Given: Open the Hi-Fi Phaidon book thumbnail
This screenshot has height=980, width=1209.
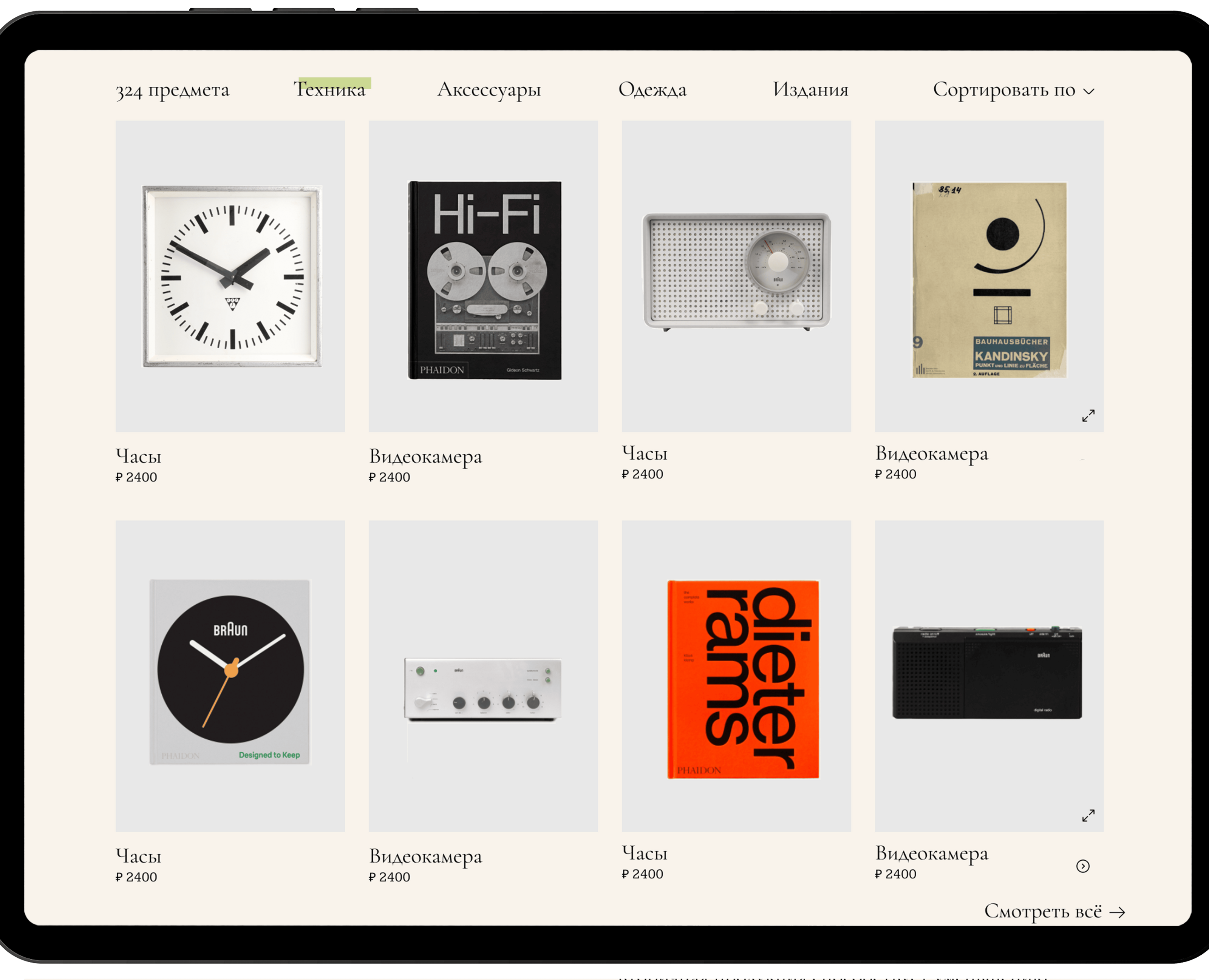Looking at the screenshot, I should coord(484,280).
